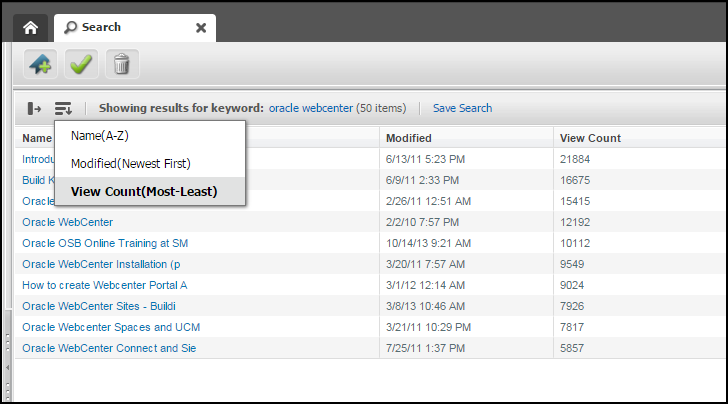Click view count value 7926

pos(572,306)
